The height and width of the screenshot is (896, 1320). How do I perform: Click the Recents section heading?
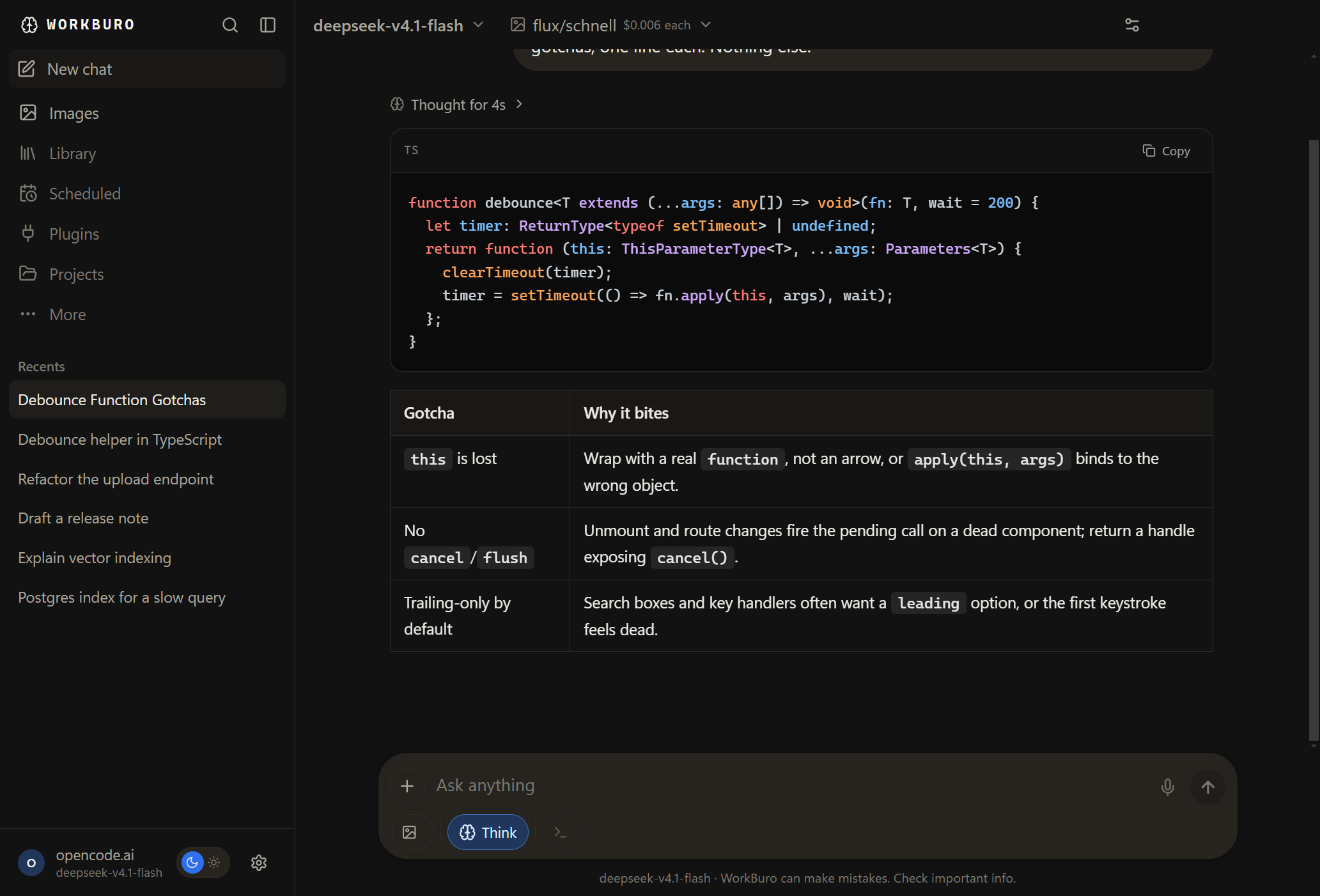coord(42,367)
